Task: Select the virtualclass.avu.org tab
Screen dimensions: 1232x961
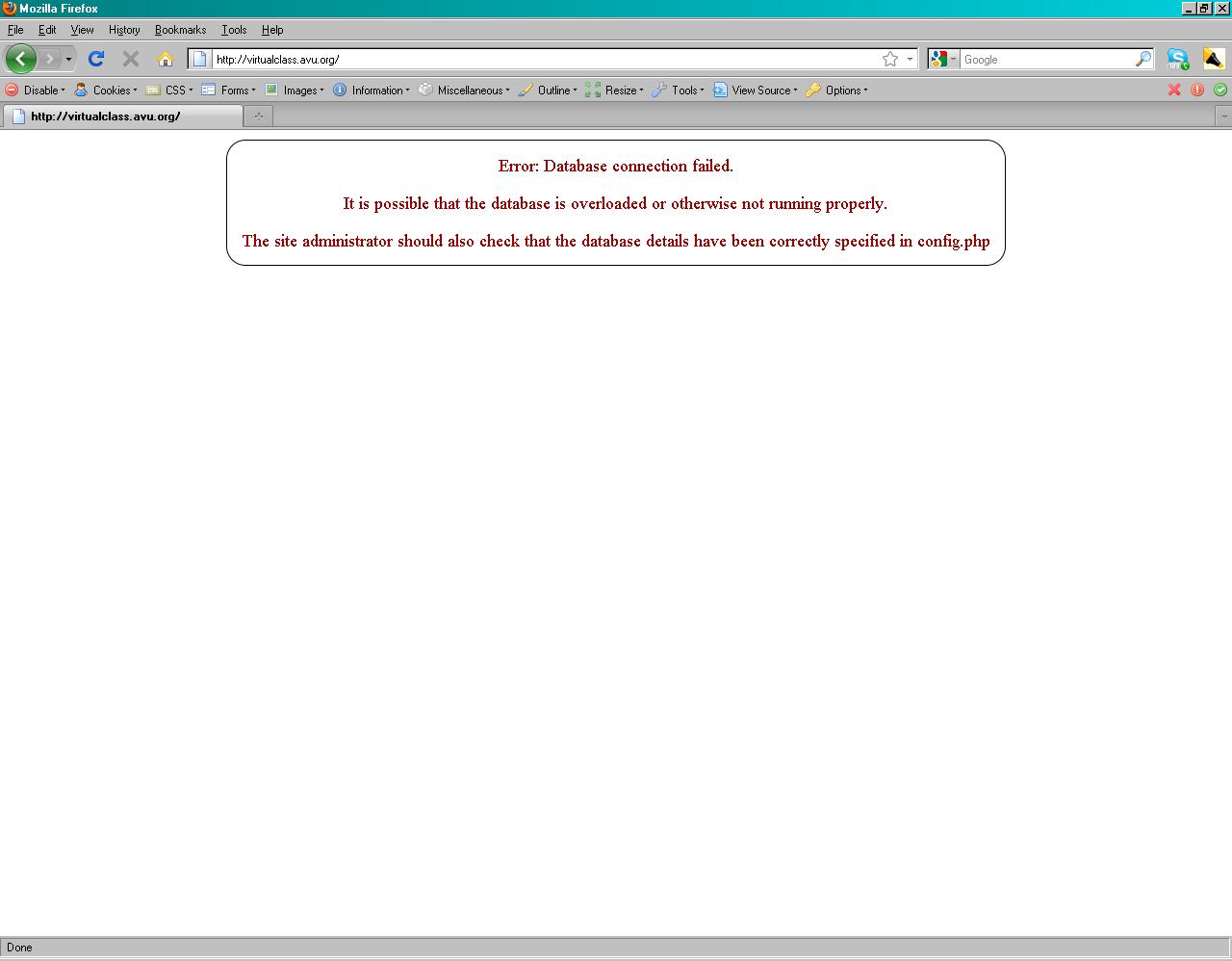Action: click(122, 117)
